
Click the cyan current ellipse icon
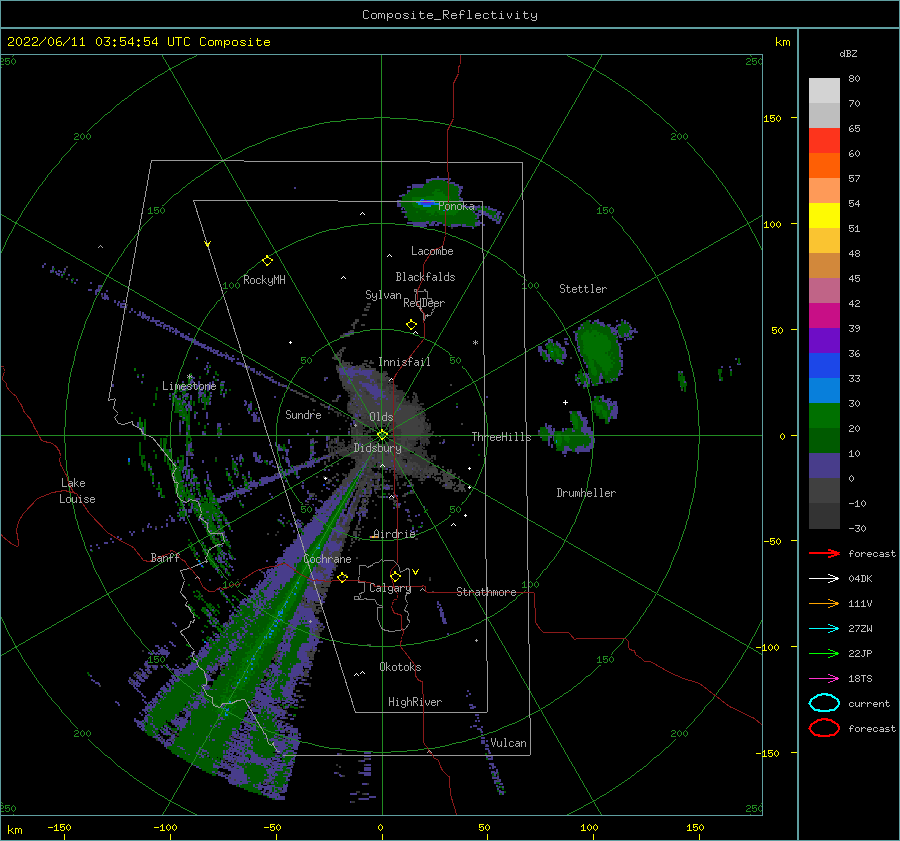click(824, 703)
